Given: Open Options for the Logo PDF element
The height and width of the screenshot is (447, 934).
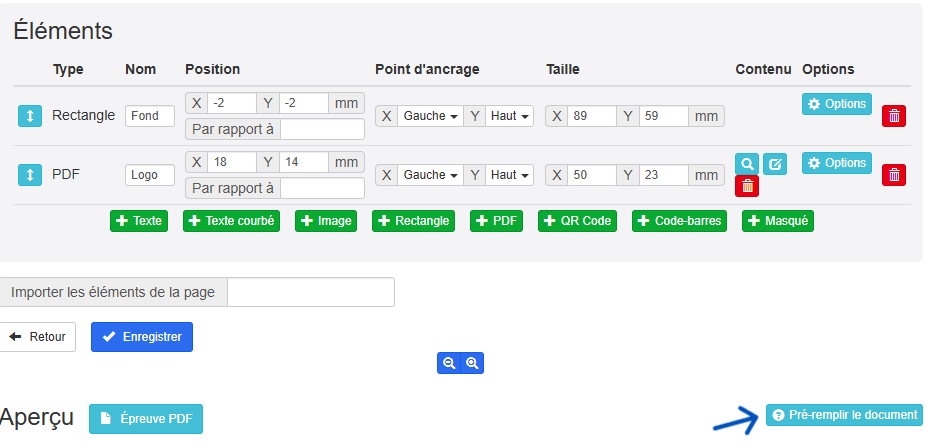Looking at the screenshot, I should pos(837,163).
